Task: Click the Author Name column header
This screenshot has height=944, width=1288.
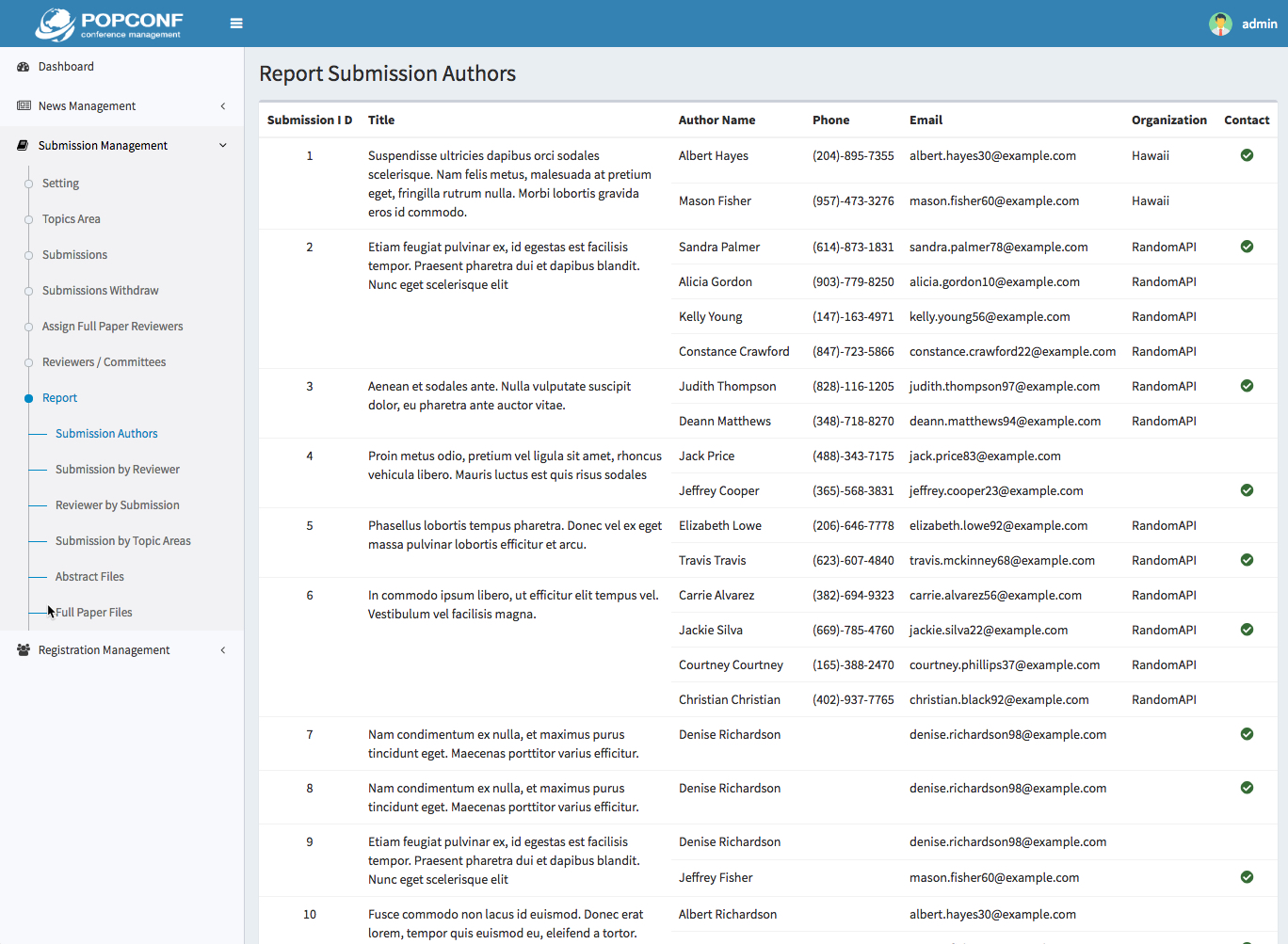Action: tap(716, 120)
